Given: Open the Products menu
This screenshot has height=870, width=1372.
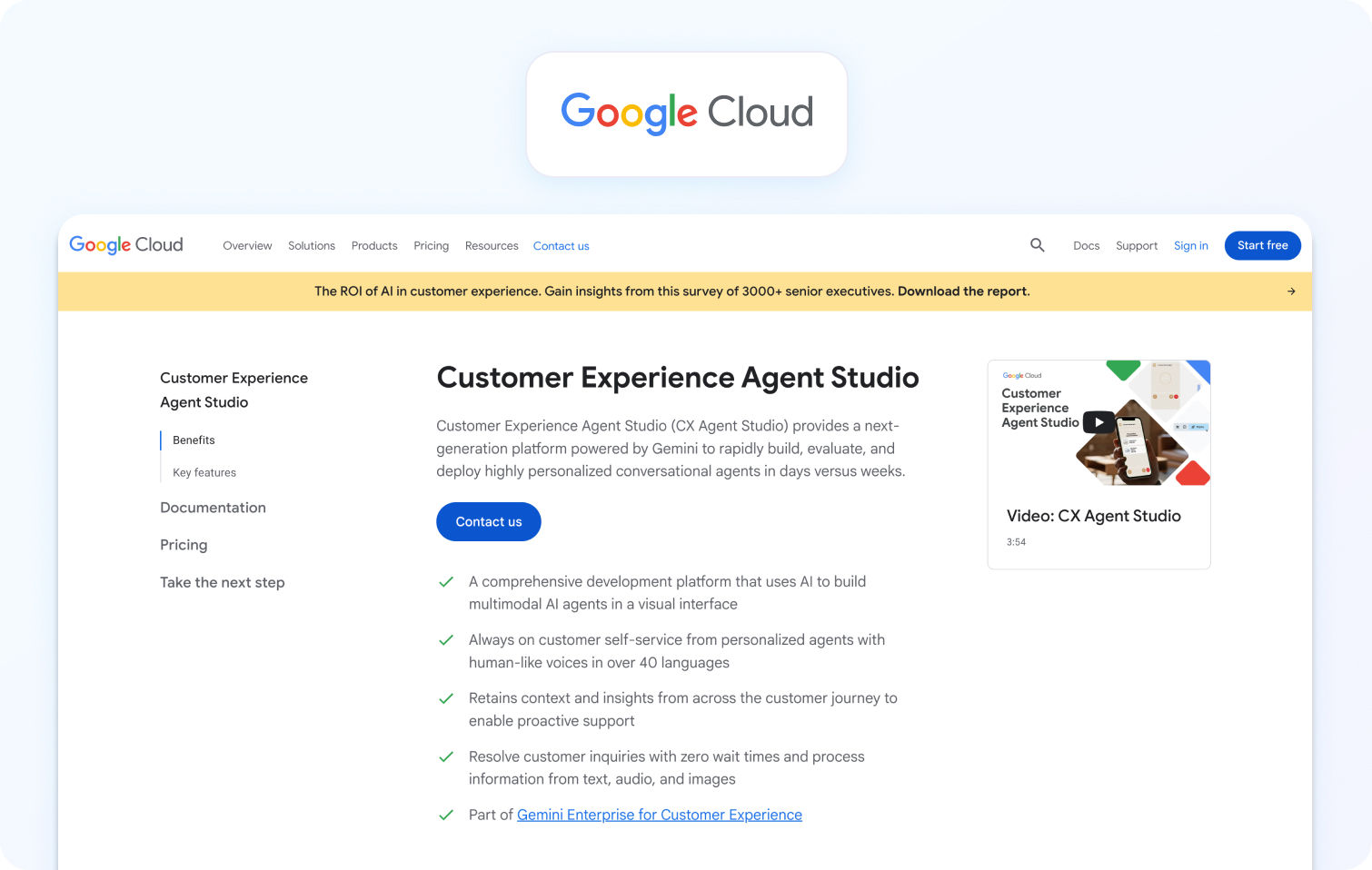Looking at the screenshot, I should (x=374, y=245).
